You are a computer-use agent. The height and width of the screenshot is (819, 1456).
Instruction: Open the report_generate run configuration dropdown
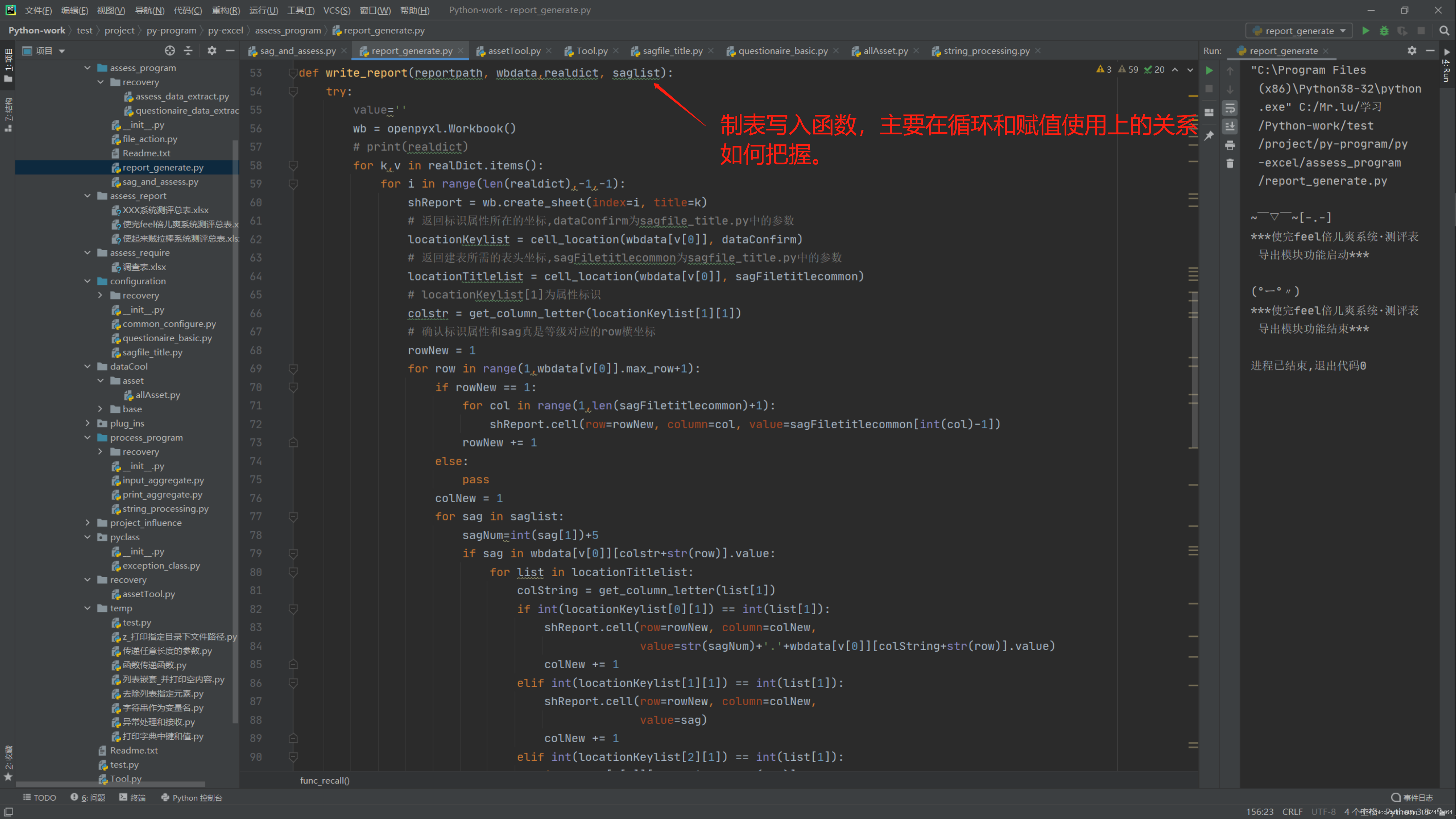click(1299, 31)
